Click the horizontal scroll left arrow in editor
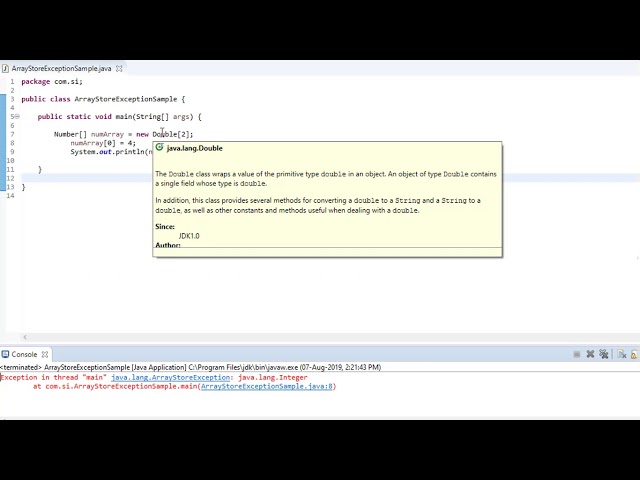The width and height of the screenshot is (640, 480). click(25, 337)
